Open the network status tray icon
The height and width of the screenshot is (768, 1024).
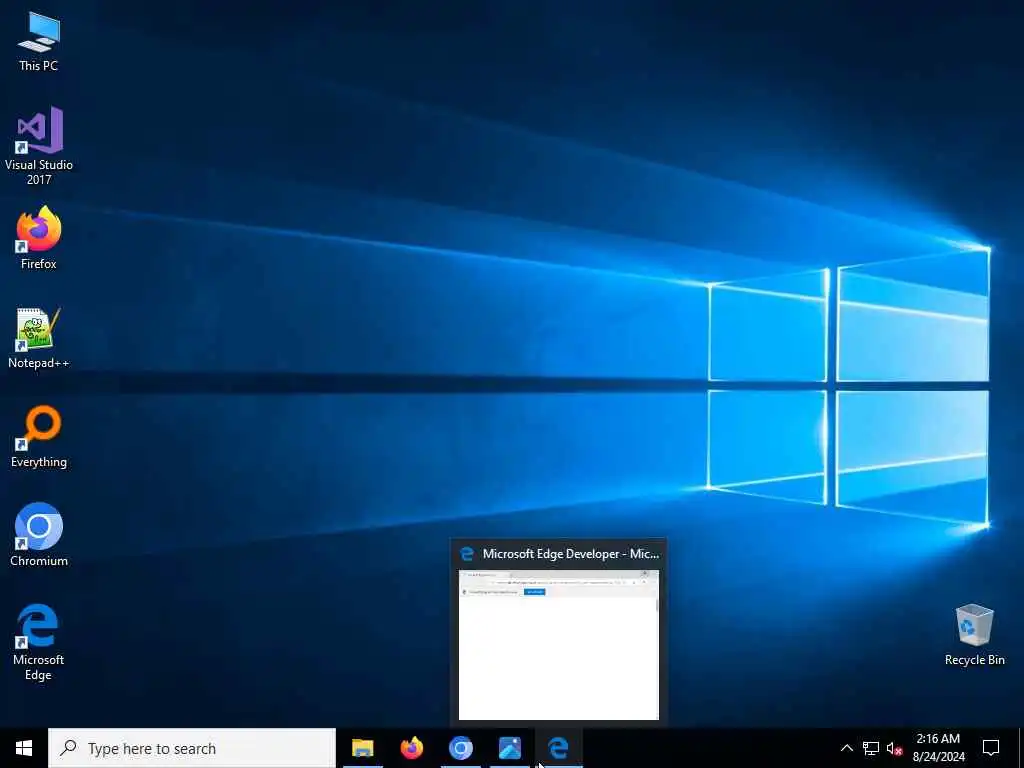click(x=871, y=748)
